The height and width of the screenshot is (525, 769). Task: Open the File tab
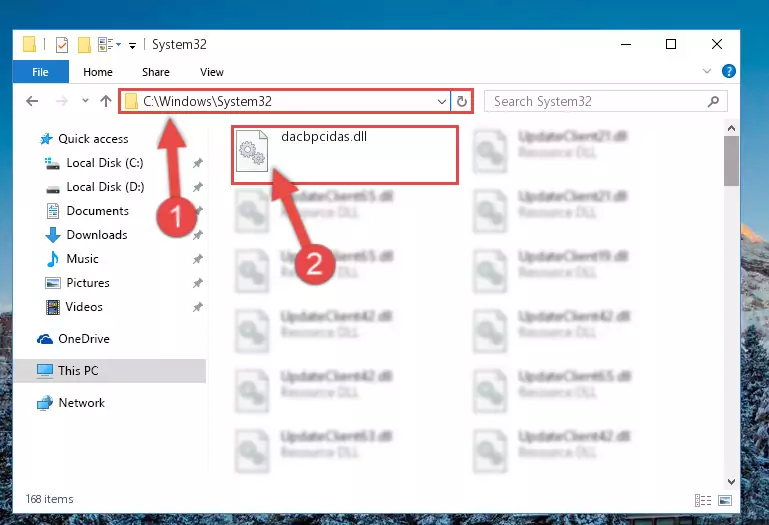pyautogui.click(x=40, y=72)
